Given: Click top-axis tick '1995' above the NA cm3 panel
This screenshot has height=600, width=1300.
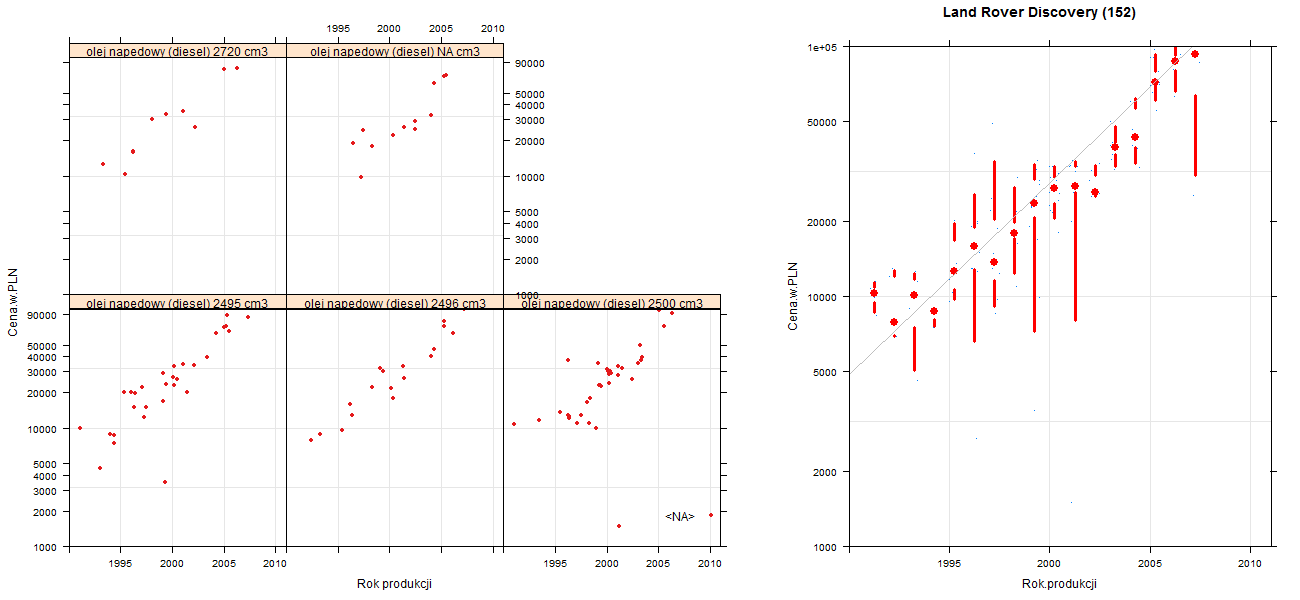Looking at the screenshot, I should (x=338, y=28).
